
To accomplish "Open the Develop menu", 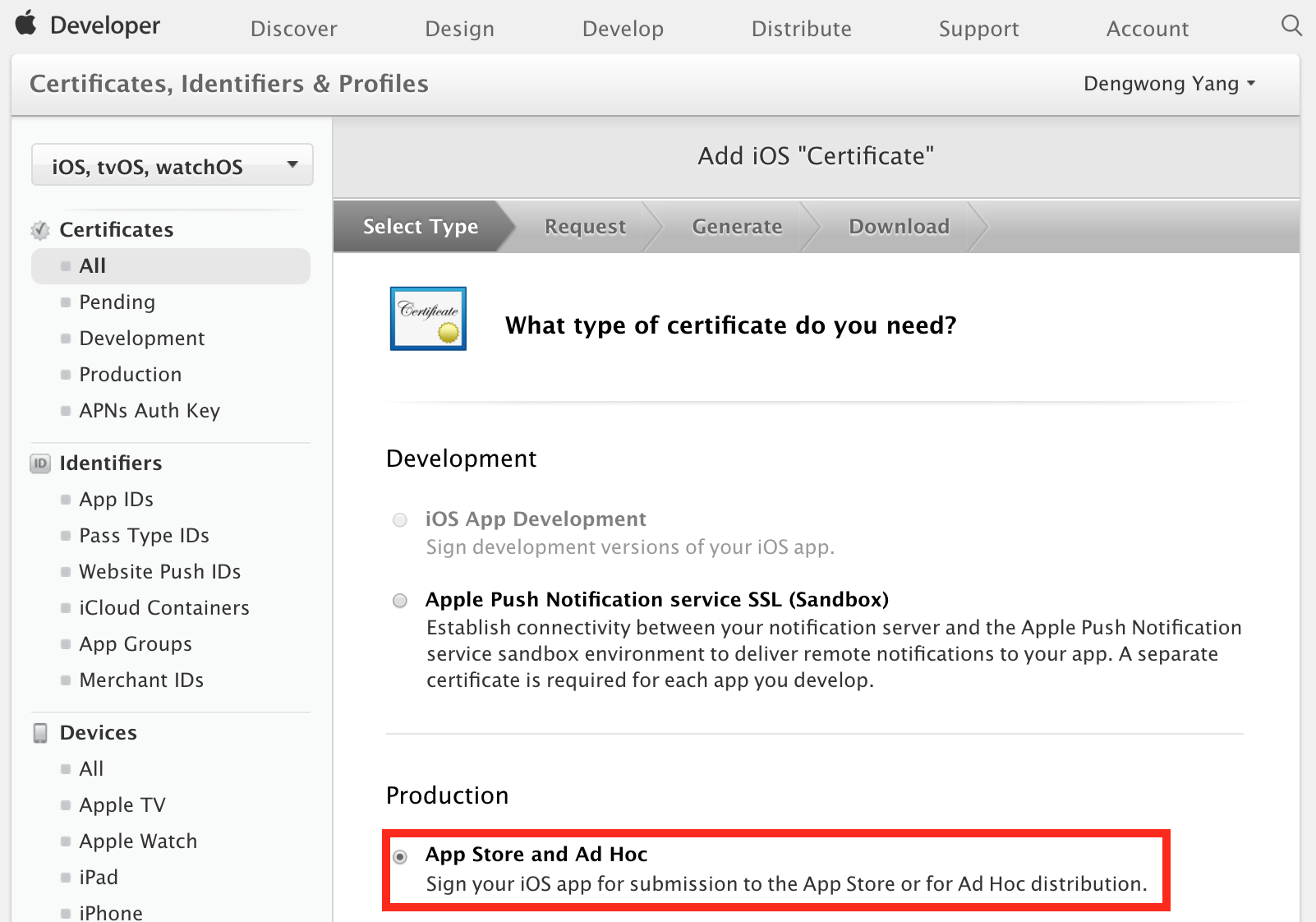I will click(x=623, y=29).
